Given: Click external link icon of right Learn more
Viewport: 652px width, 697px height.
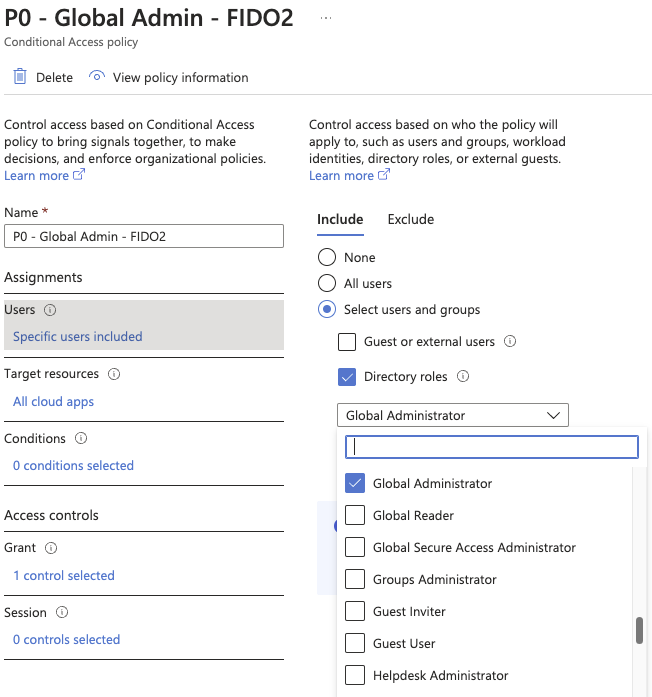Looking at the screenshot, I should point(384,174).
